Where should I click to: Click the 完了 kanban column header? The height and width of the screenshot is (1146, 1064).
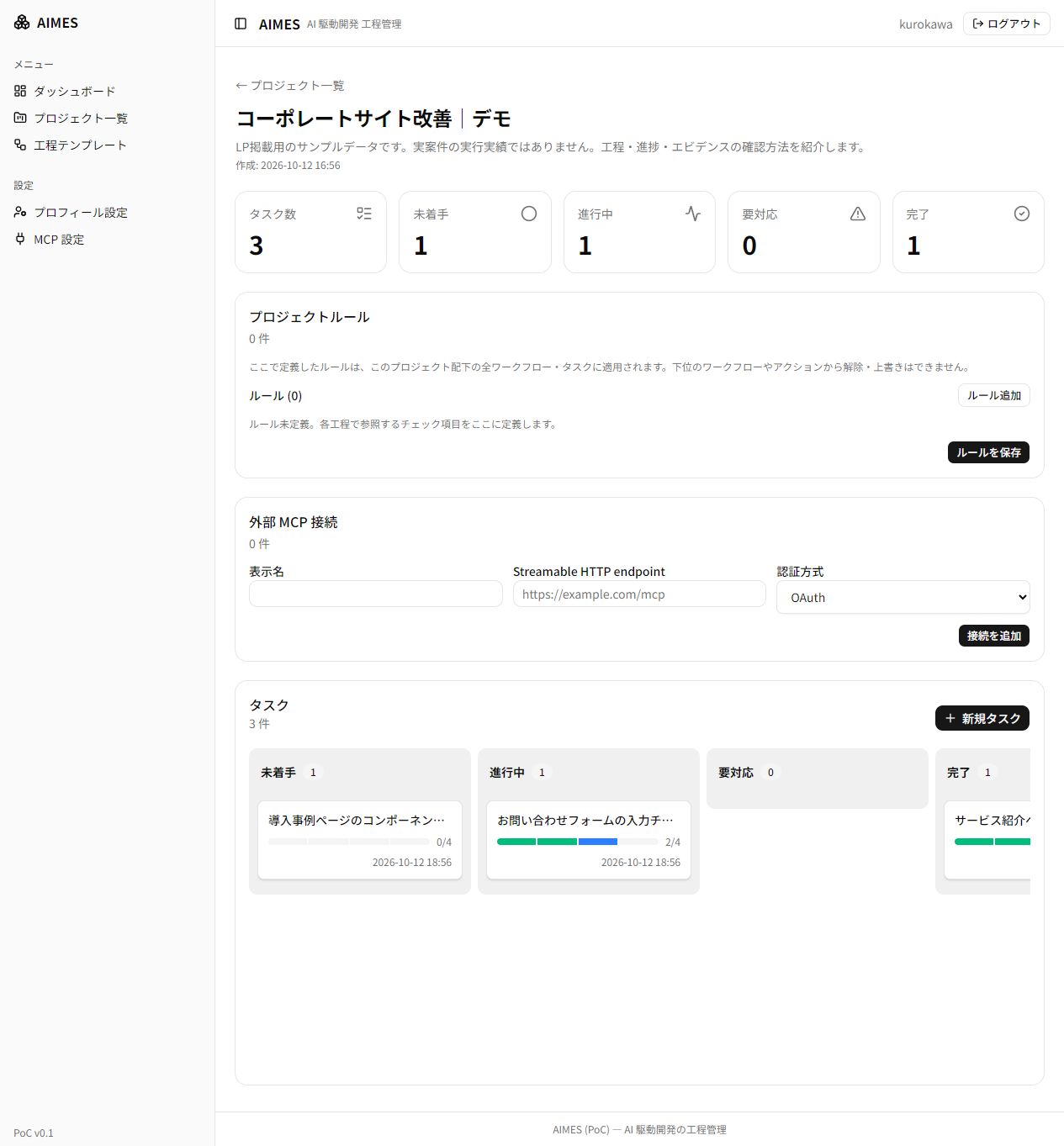tap(958, 772)
